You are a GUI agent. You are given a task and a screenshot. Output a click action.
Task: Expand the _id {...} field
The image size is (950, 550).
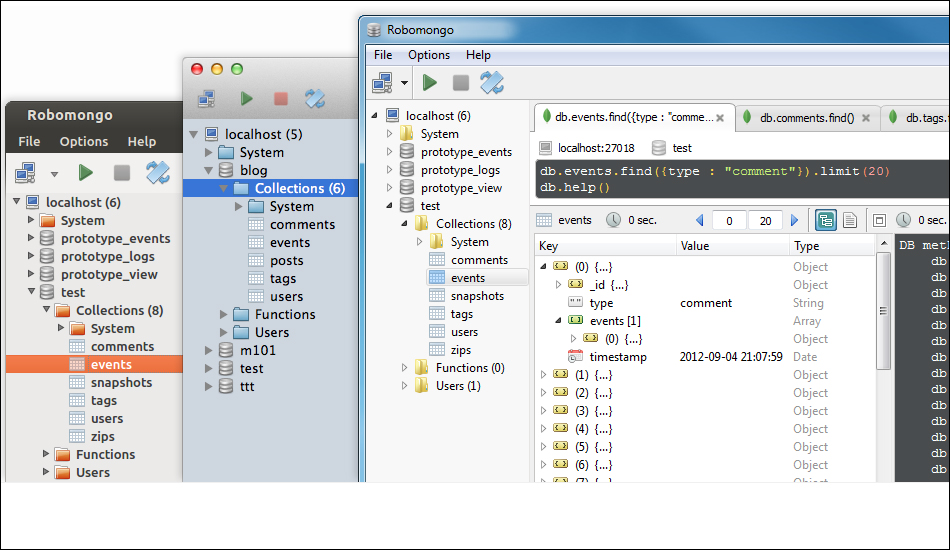click(x=559, y=285)
